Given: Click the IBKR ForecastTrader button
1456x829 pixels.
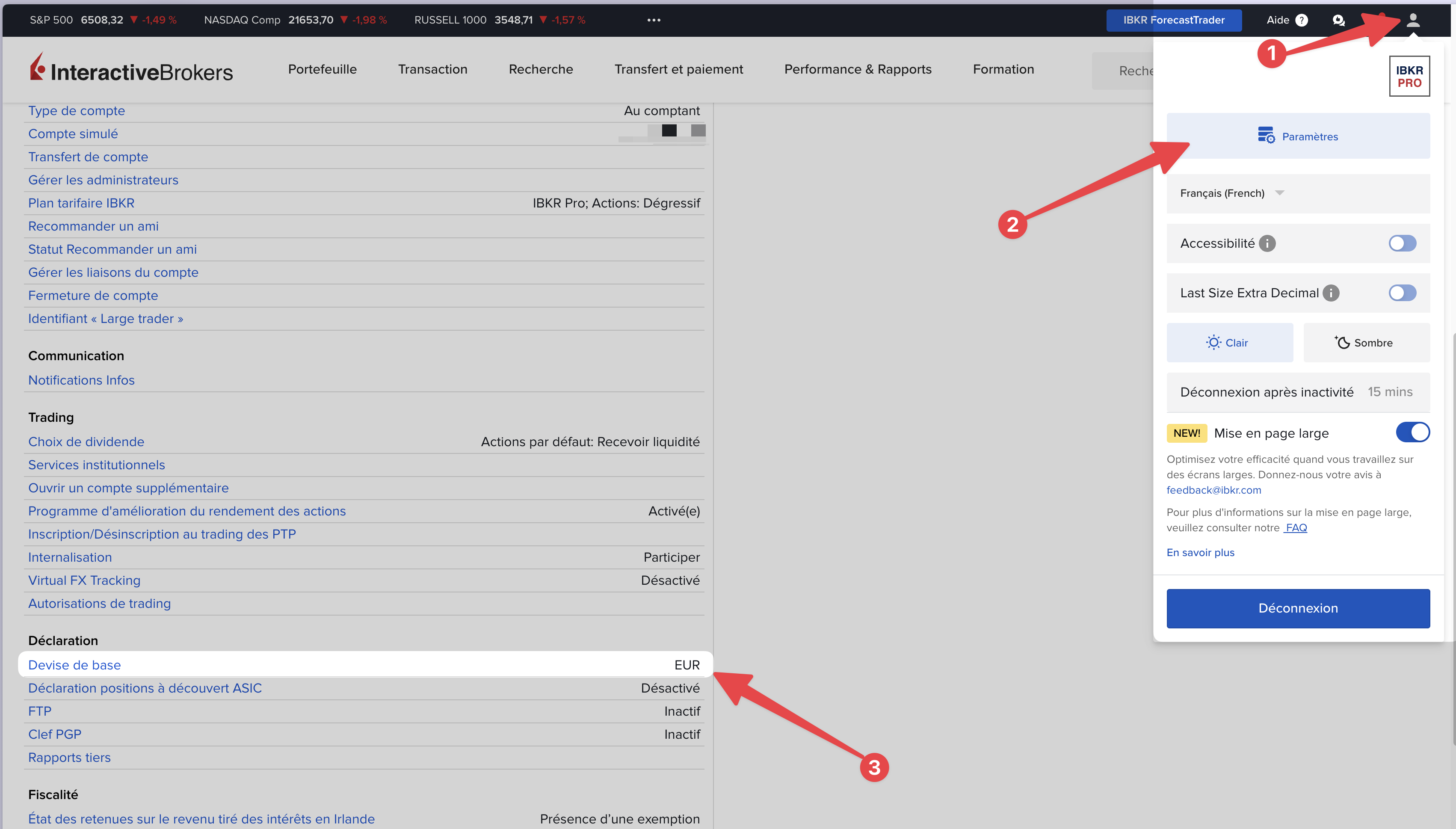Looking at the screenshot, I should pos(1173,21).
